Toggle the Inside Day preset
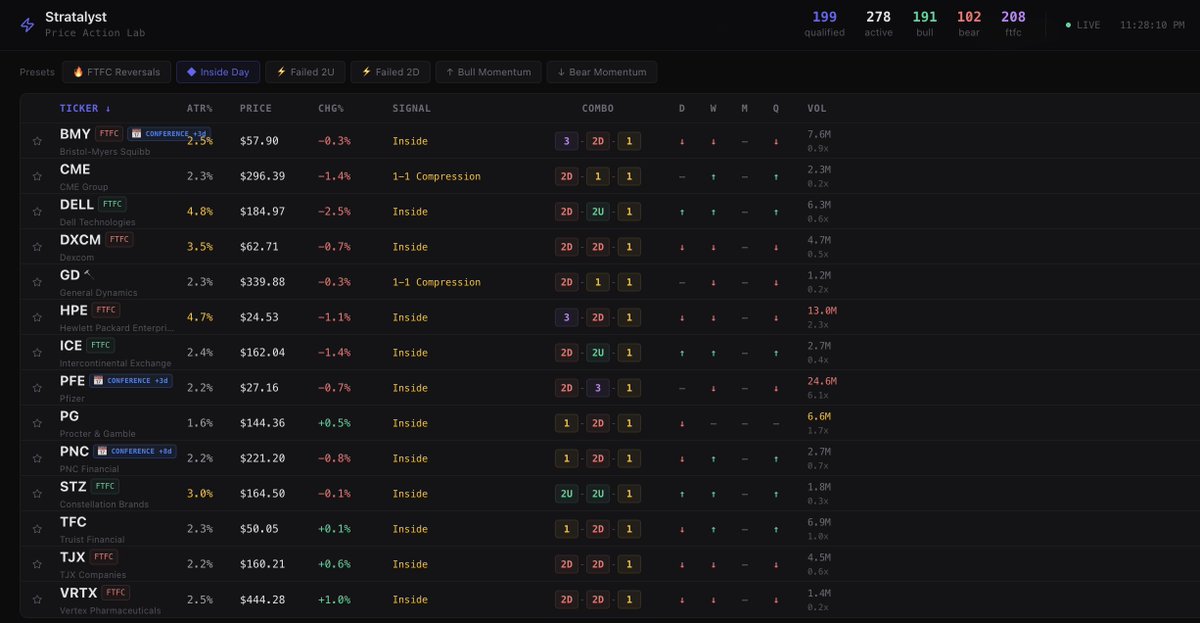Viewport: 1200px width, 623px height. [x=218, y=72]
